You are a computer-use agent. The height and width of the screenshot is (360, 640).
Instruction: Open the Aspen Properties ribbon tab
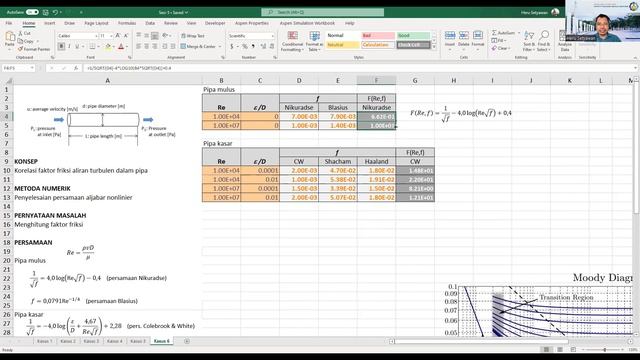point(251,23)
